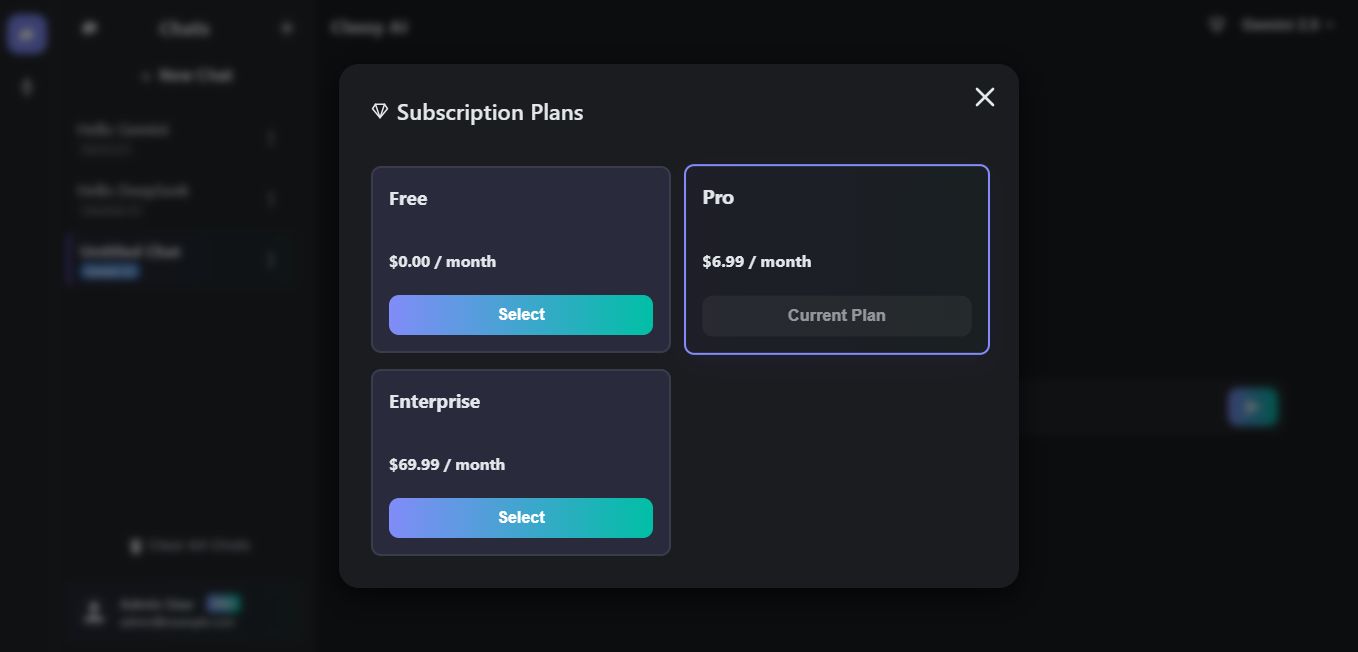Screen dimensions: 1358x652
Task: Click the Free plan $0.00 price
Action: (442, 262)
